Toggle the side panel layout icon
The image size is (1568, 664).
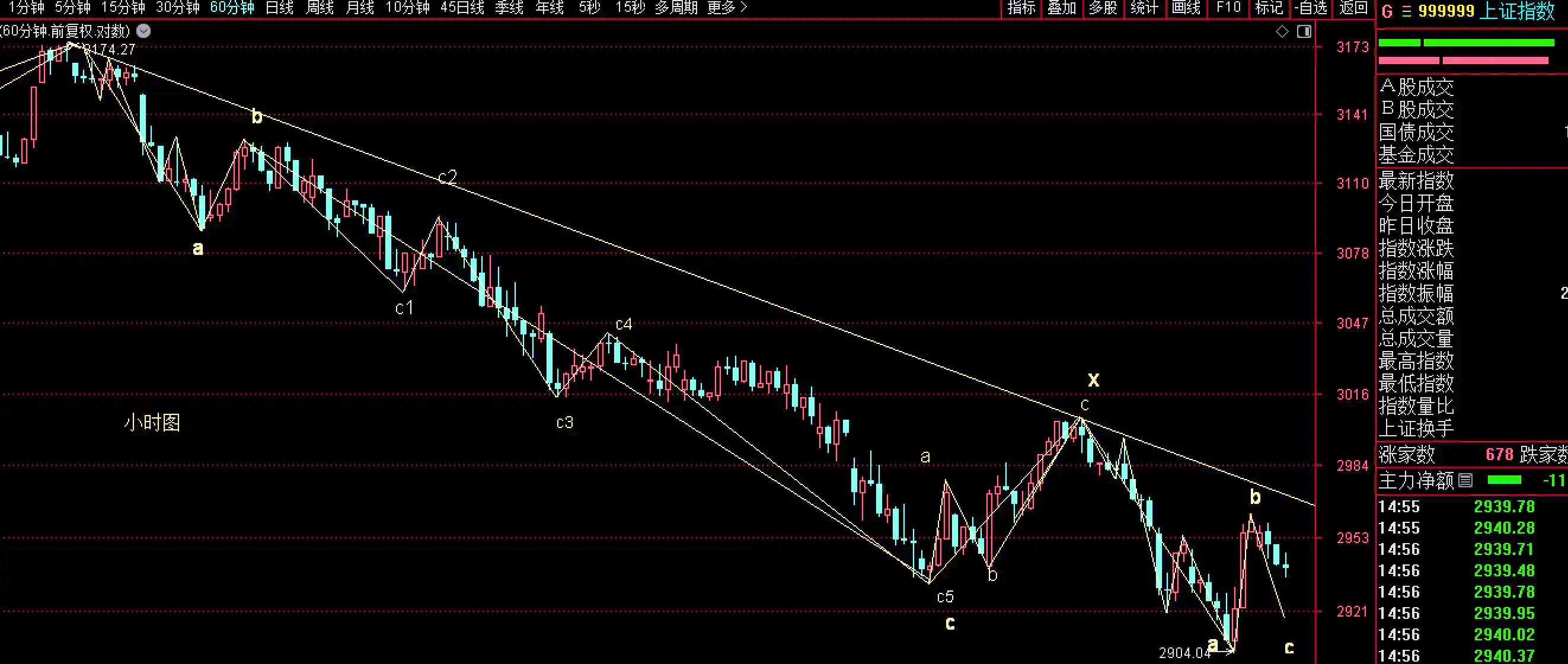(1304, 31)
